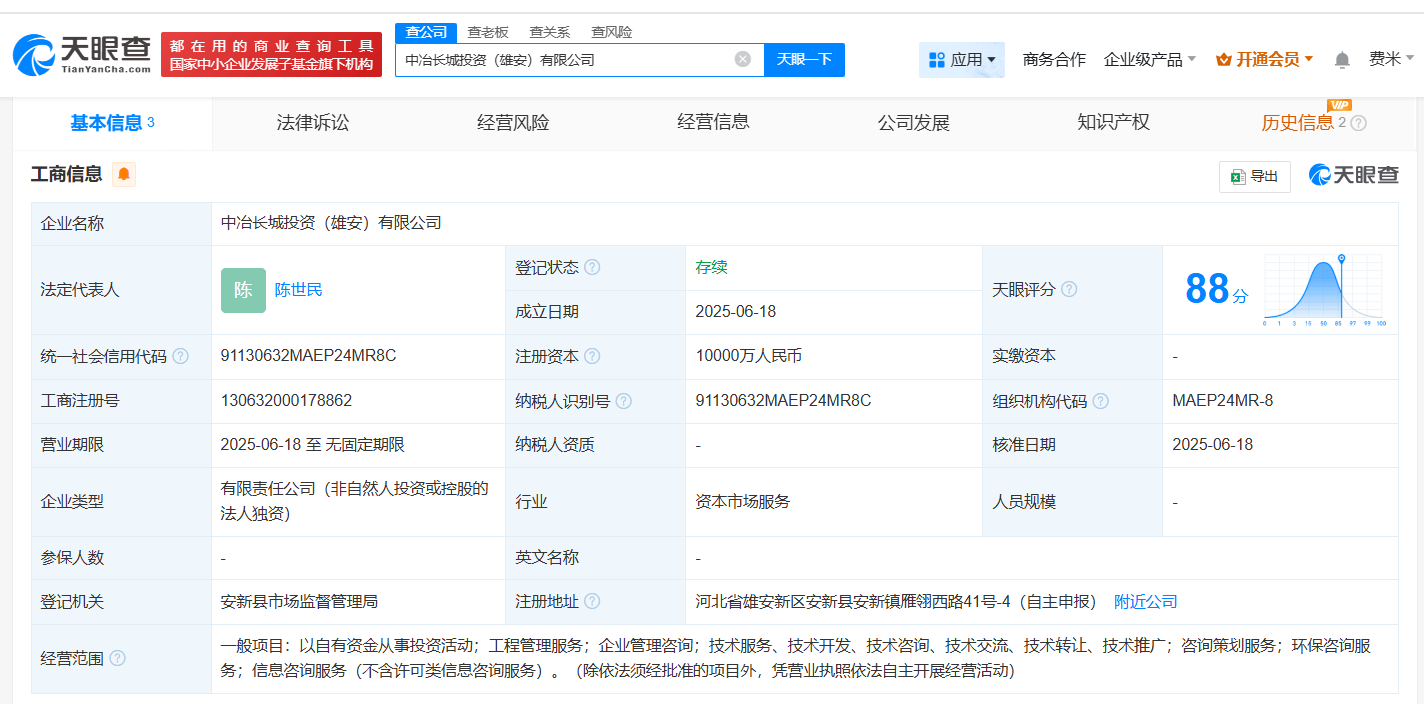The width and height of the screenshot is (1424, 704).
Task: Click into the company search input field
Action: (x=565, y=60)
